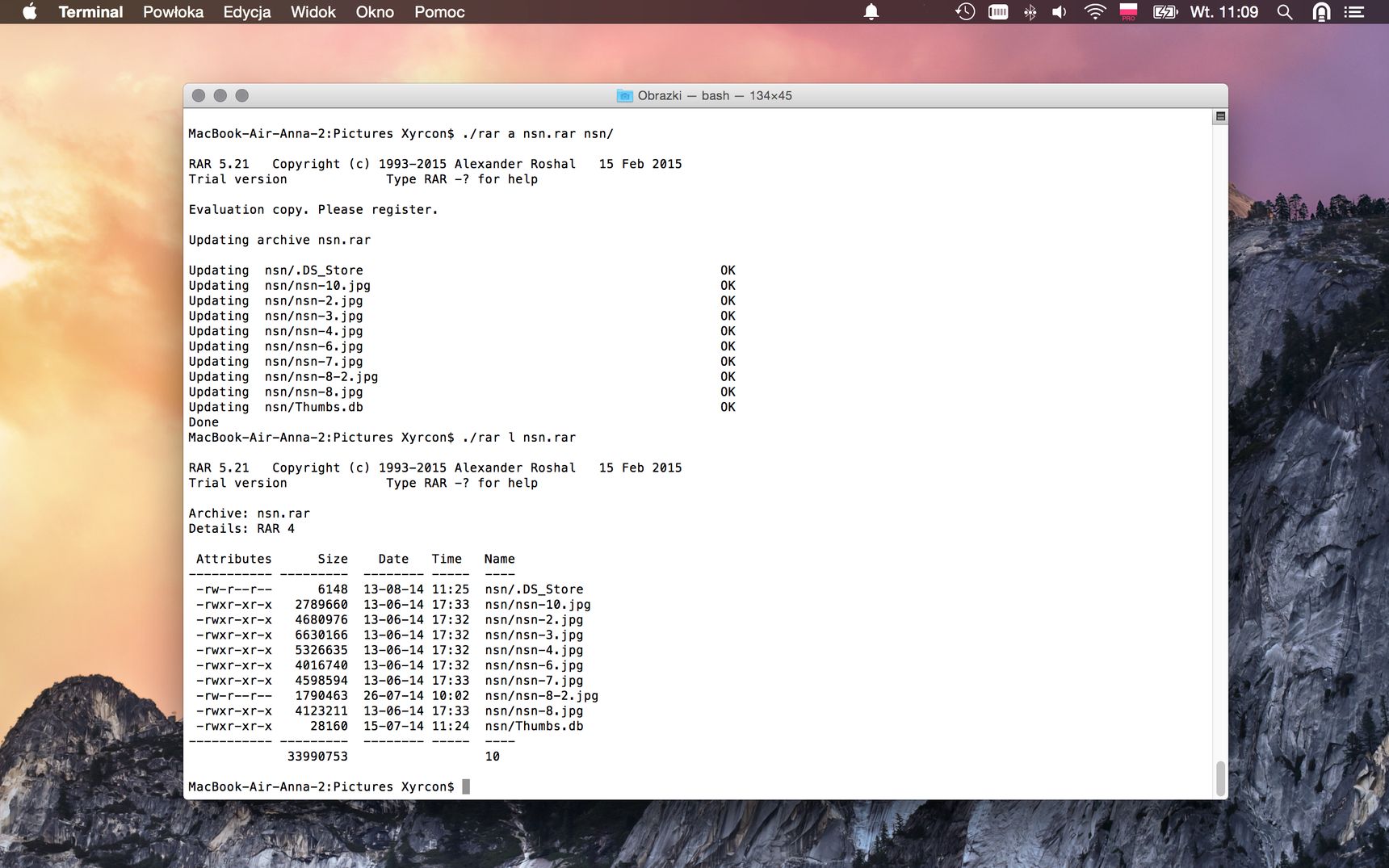Click the Obrazki folder proxy icon in title bar
The image size is (1389, 868).
tap(625, 95)
